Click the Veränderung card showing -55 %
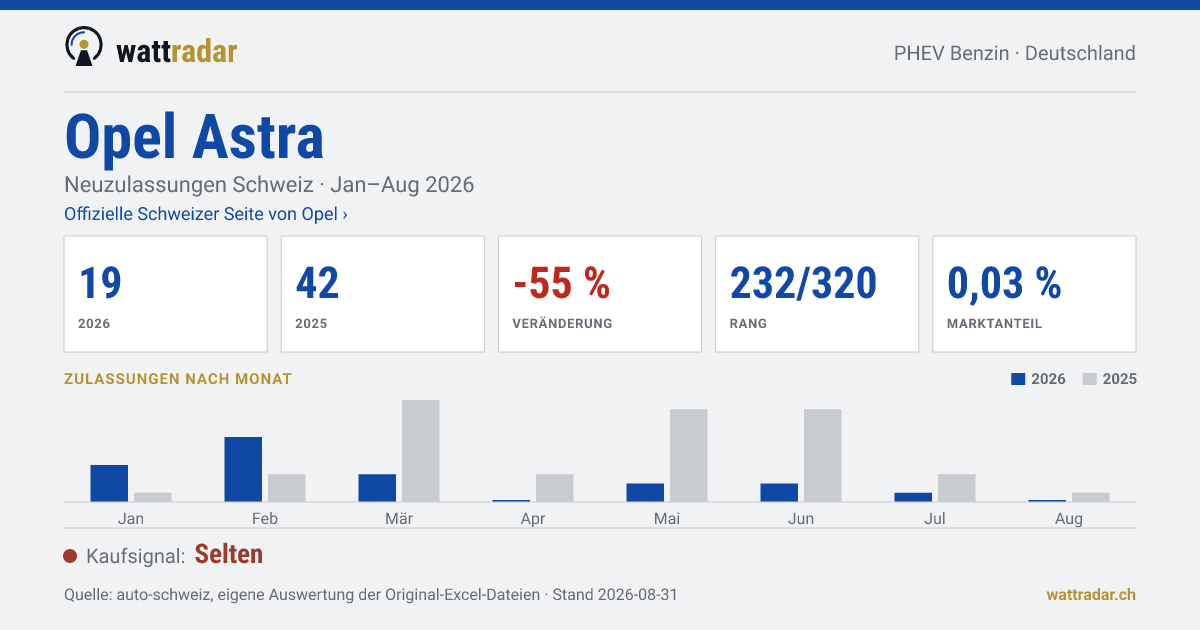 pyautogui.click(x=600, y=294)
